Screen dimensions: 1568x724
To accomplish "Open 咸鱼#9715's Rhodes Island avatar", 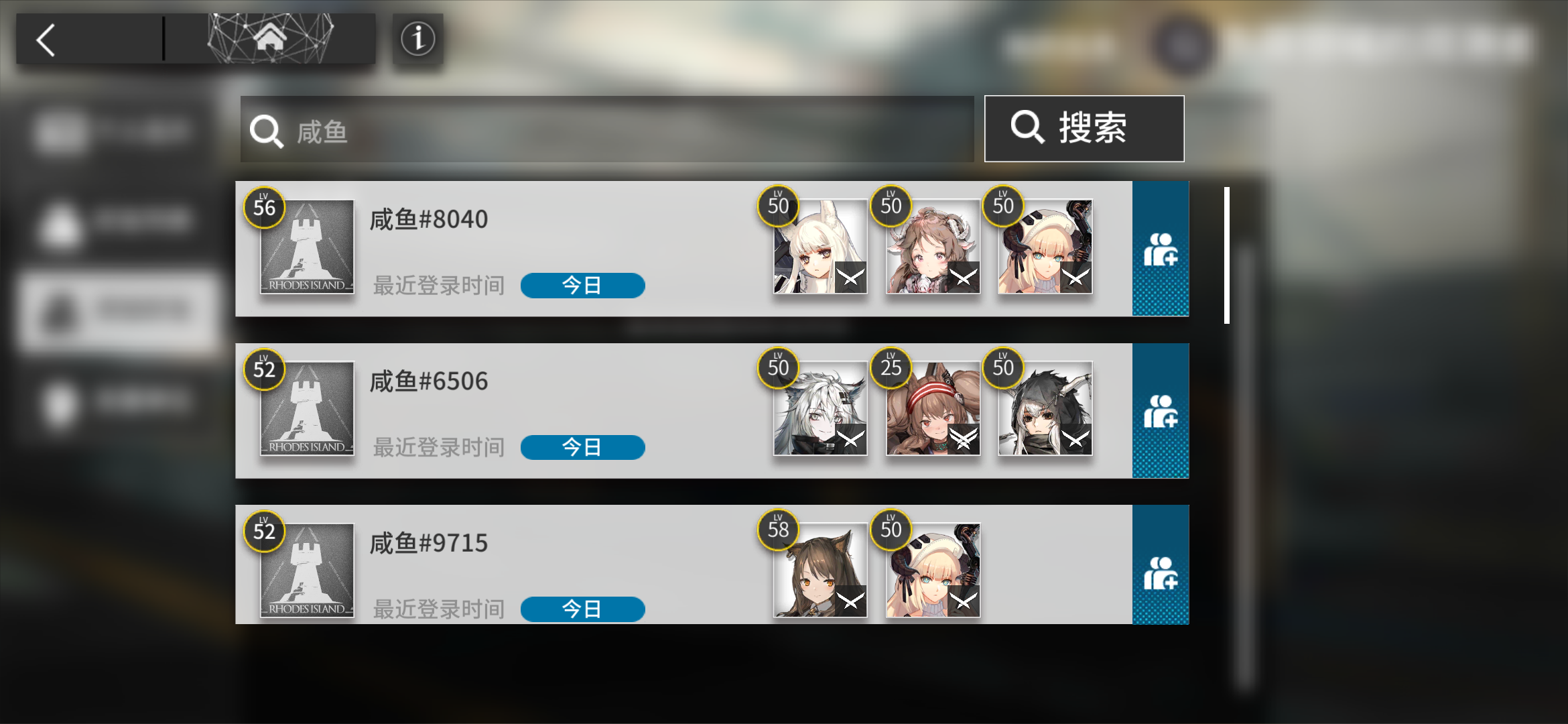I will 307,570.
